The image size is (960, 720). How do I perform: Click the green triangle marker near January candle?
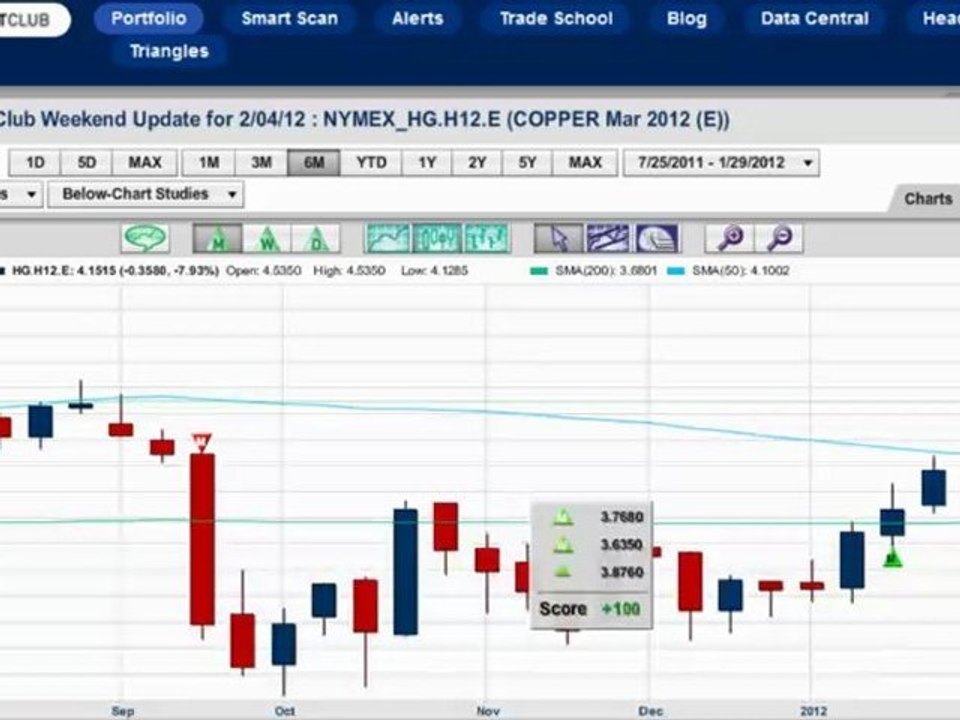893,558
